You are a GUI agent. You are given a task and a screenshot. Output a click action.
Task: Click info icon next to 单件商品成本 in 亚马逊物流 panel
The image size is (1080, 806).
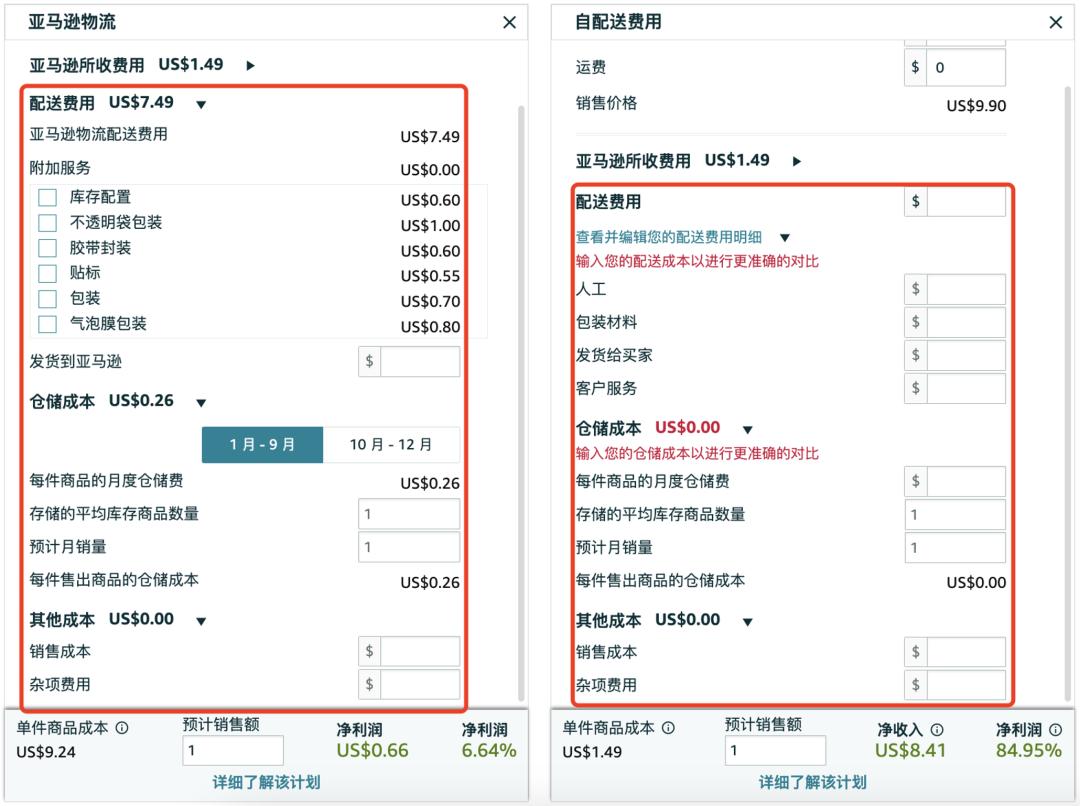point(122,727)
